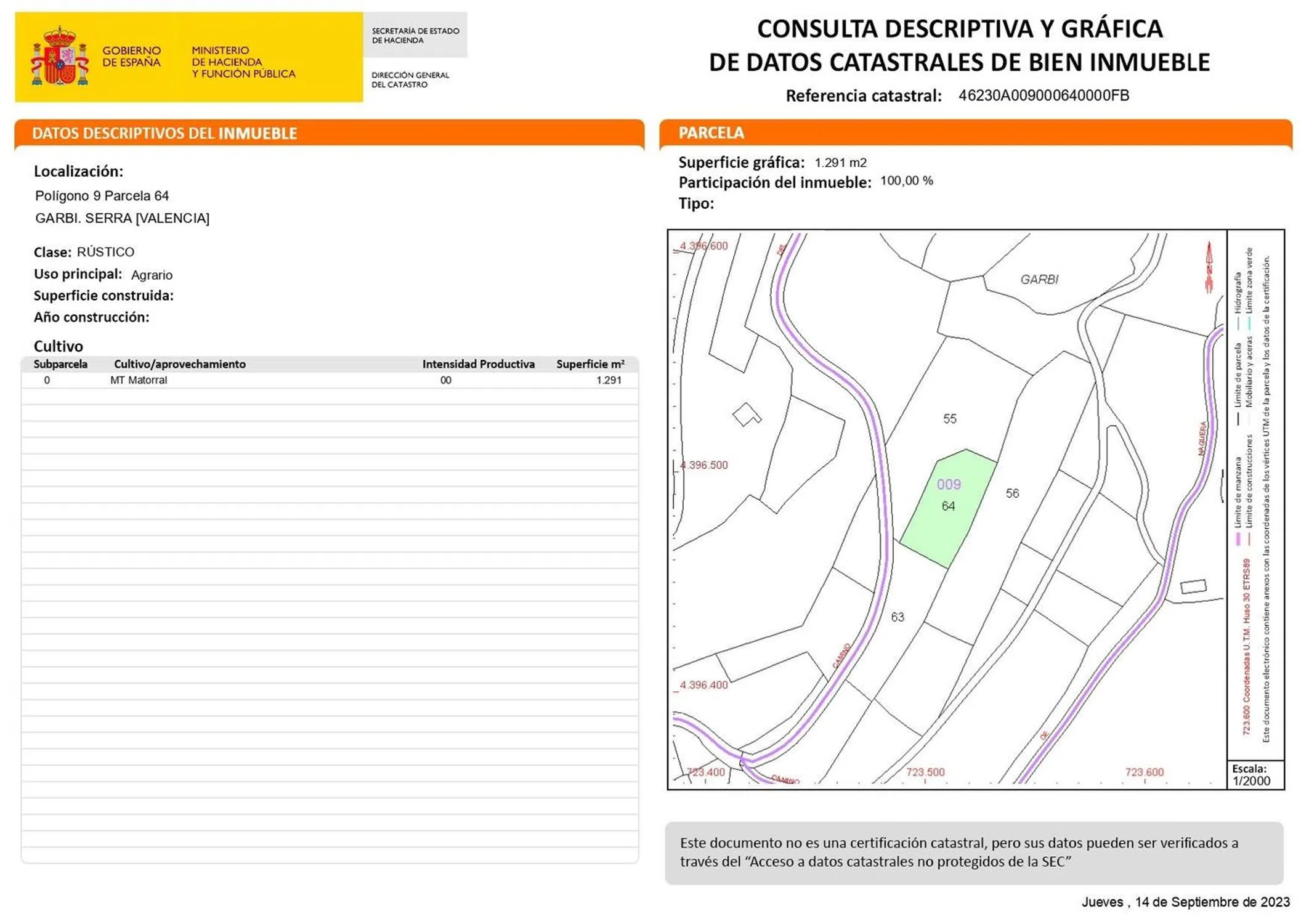
Task: Click the red north arrow on map
Action: 1209,267
